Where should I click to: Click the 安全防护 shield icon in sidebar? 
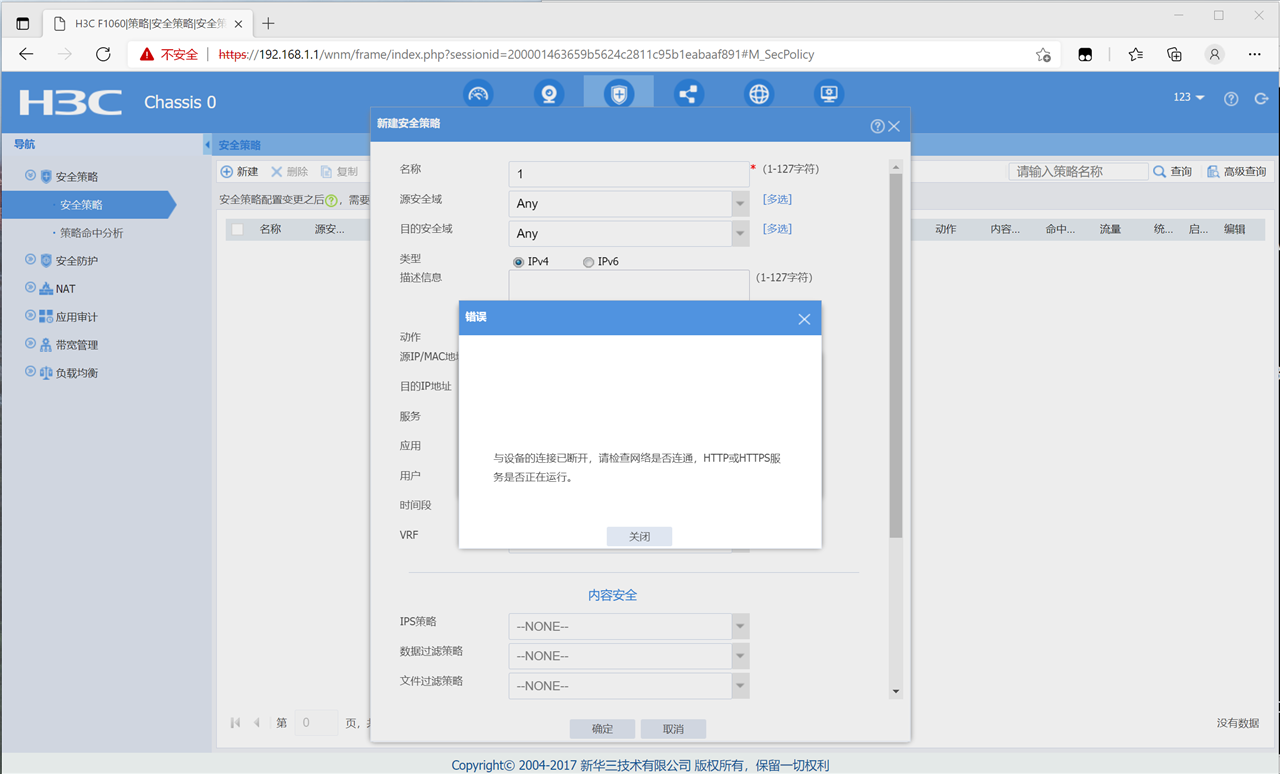point(46,260)
